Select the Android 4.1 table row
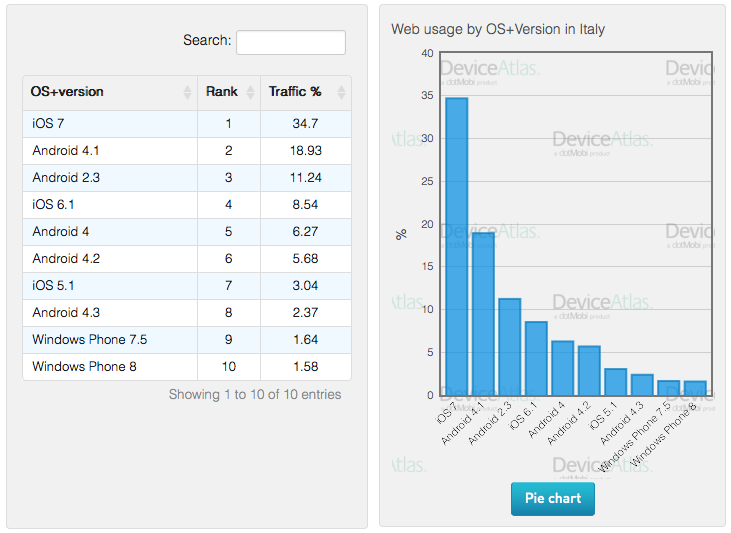The height and width of the screenshot is (533, 731). point(186,151)
